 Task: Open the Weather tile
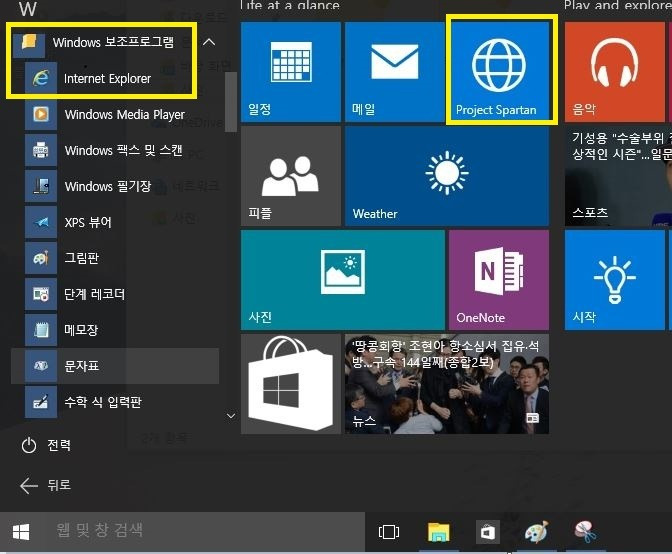[447, 176]
